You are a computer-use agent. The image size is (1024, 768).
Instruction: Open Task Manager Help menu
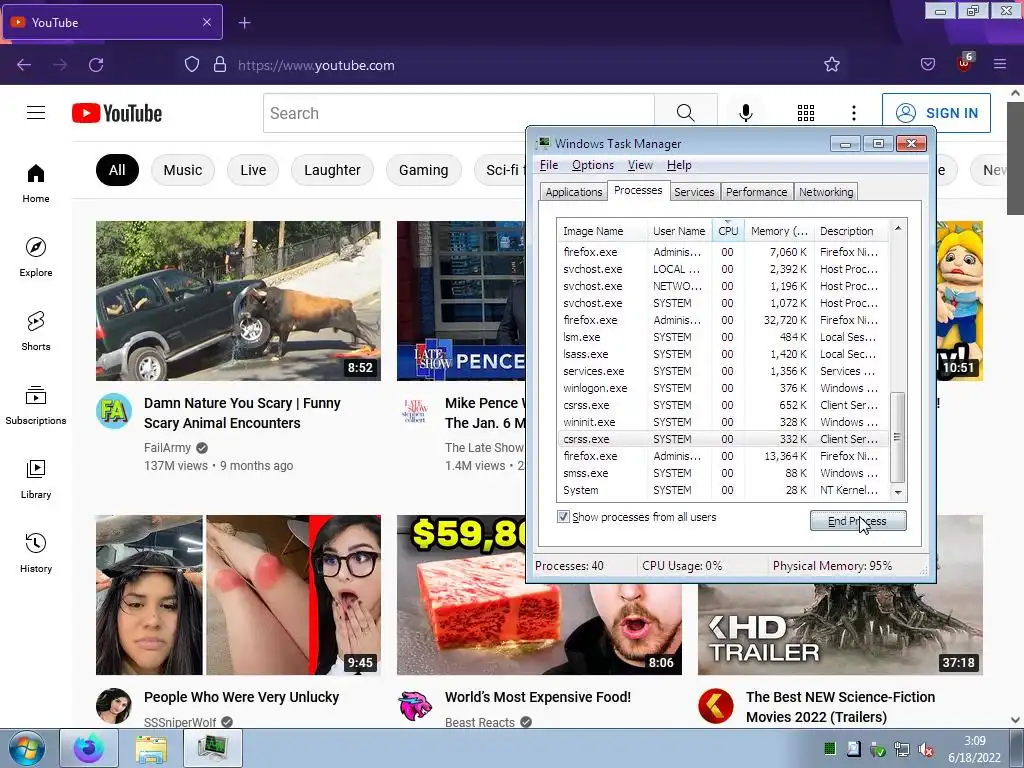[x=679, y=165]
